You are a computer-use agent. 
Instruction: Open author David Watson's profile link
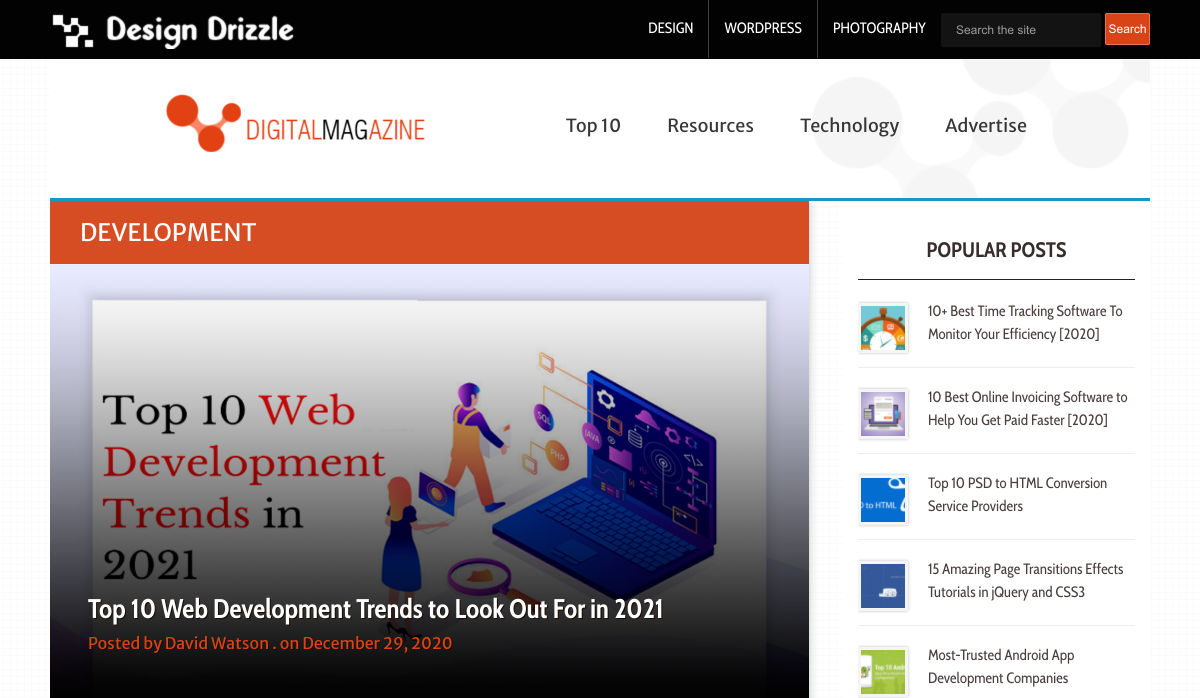tap(217, 643)
